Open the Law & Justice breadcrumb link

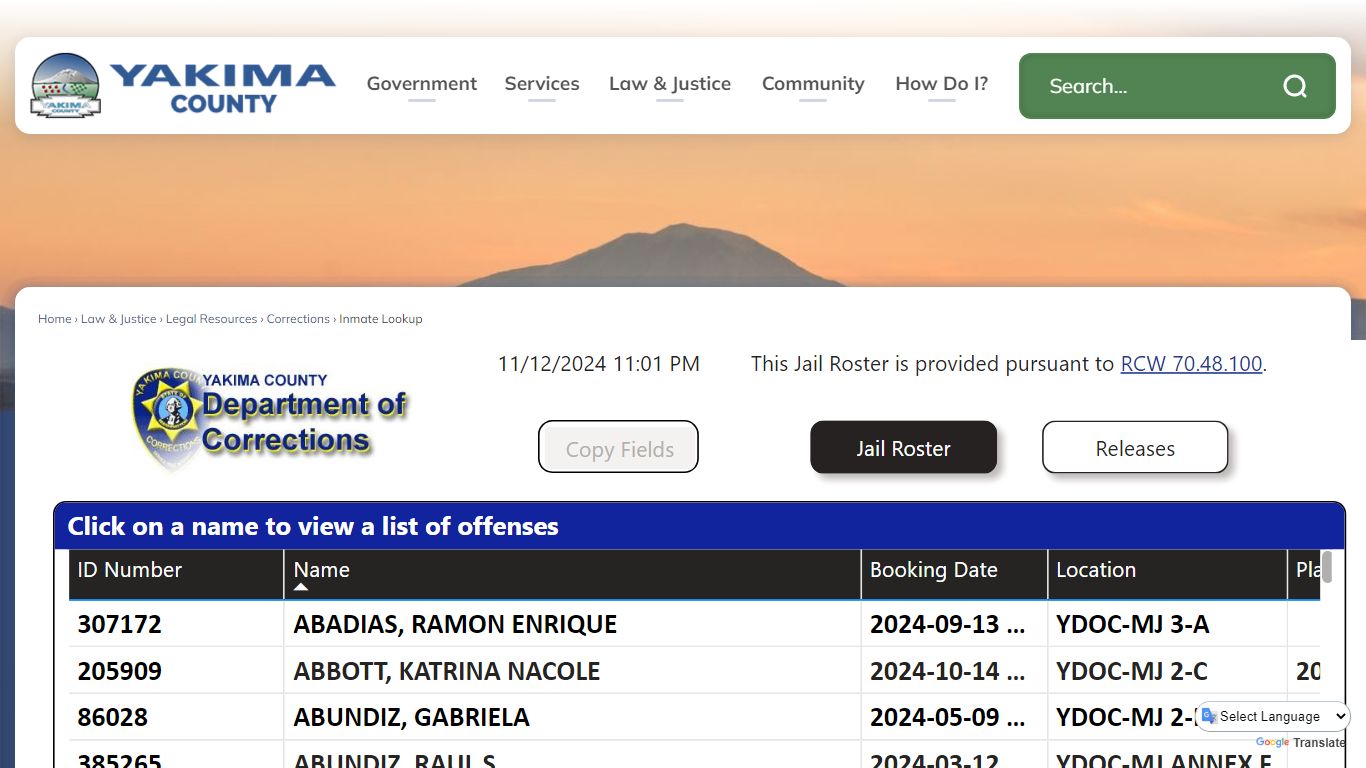[119, 319]
